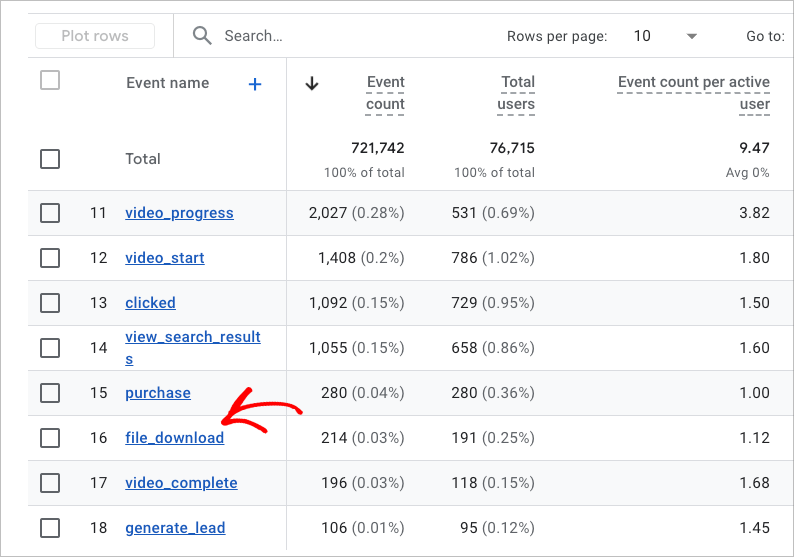
Task: Sort by Event count per active user
Action: 694,93
